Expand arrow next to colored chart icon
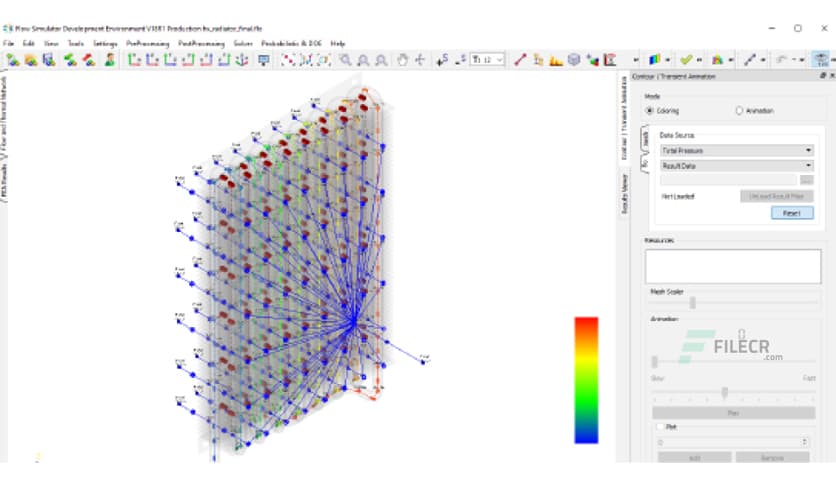 pos(731,60)
